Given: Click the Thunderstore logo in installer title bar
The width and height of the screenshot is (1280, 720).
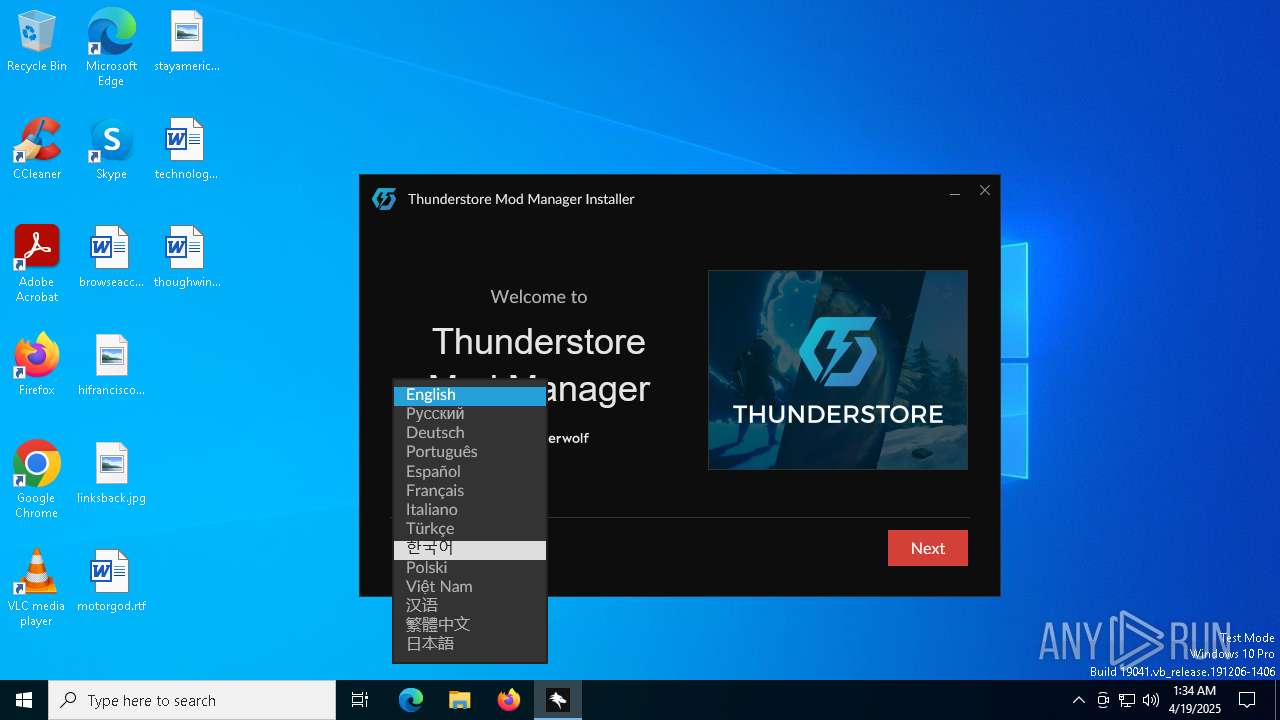Looking at the screenshot, I should pyautogui.click(x=384, y=199).
